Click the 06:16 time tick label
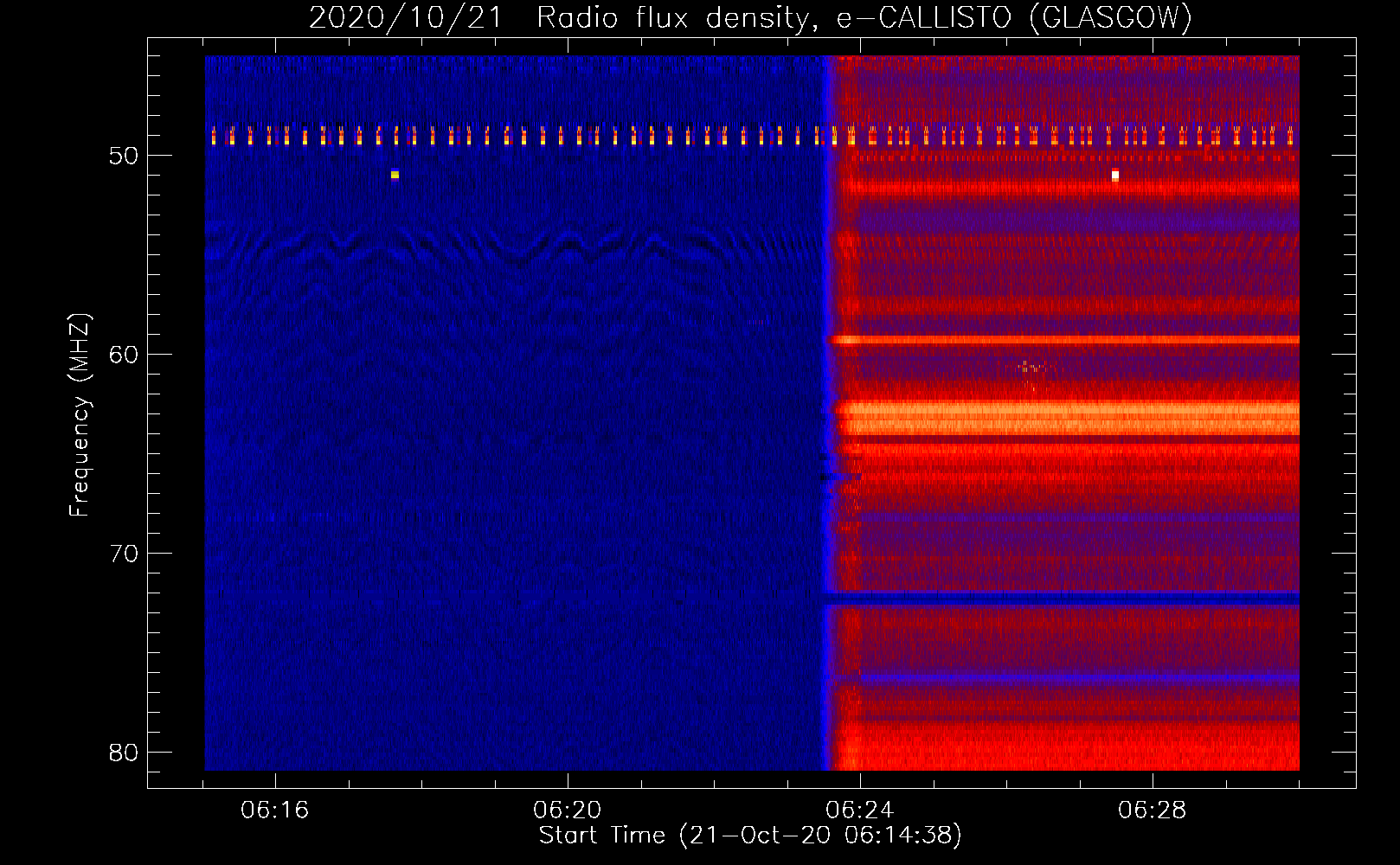 pyautogui.click(x=275, y=811)
